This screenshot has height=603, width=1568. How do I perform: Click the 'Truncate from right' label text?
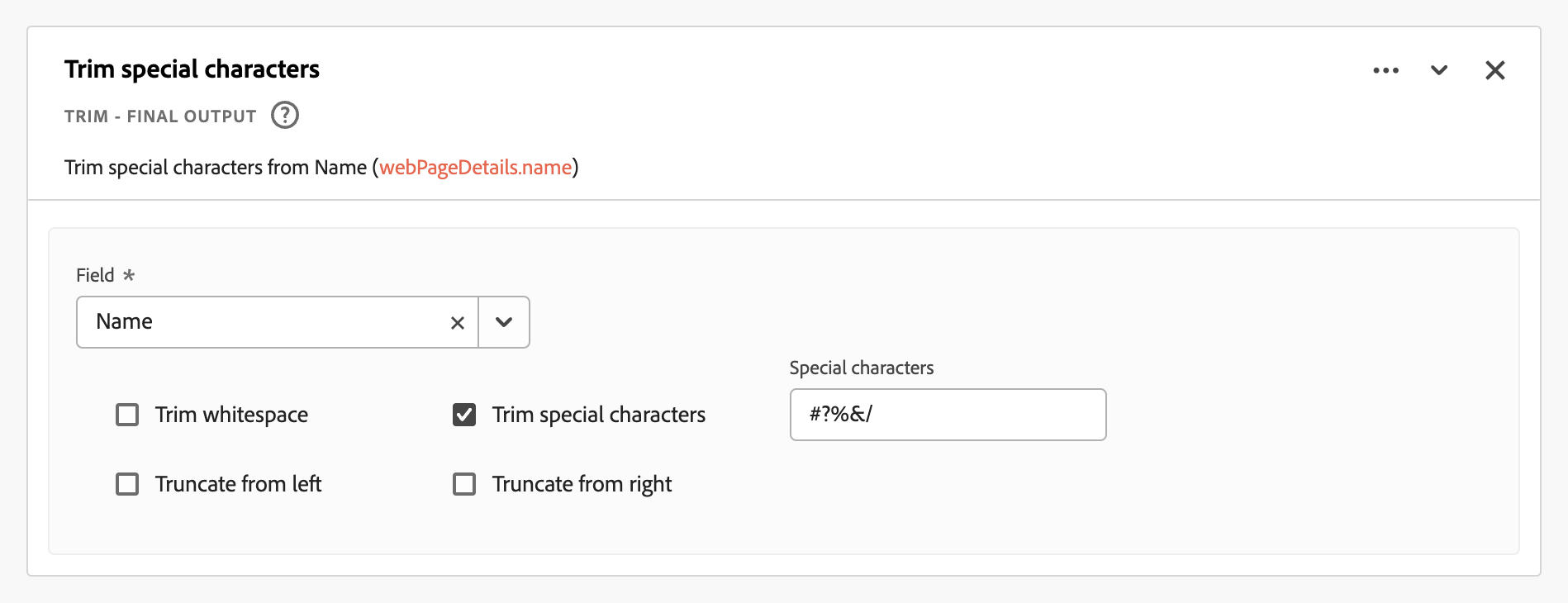(582, 484)
